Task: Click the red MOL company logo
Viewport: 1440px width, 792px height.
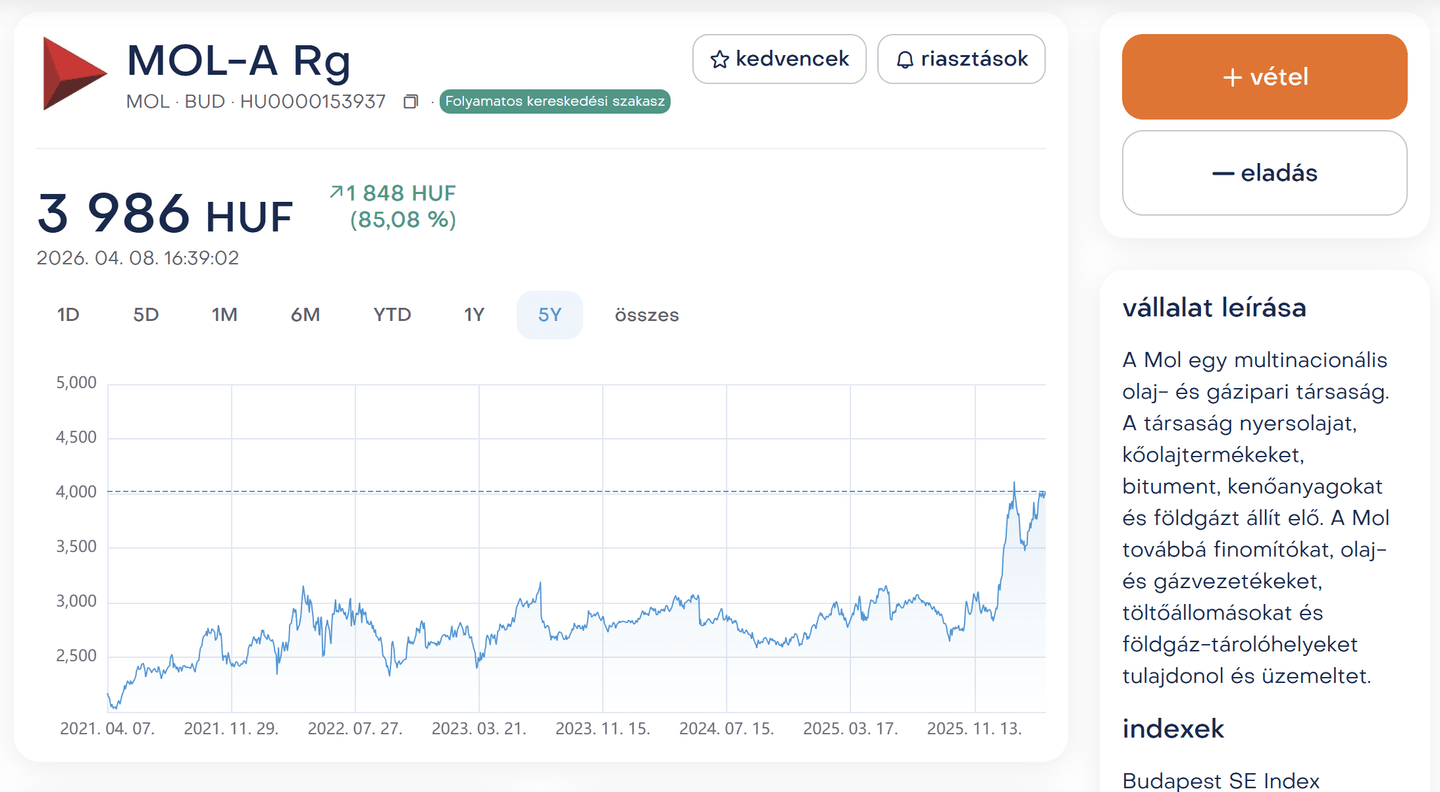Action: click(74, 73)
